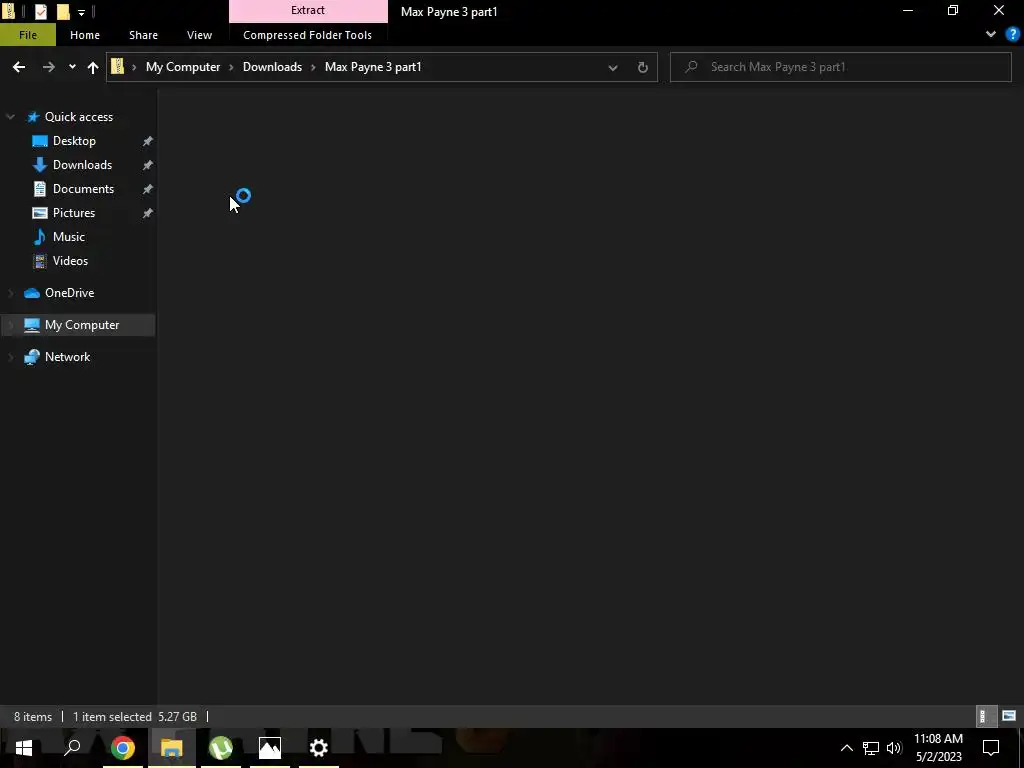Switch to the Home ribbon tab
Viewport: 1024px width, 768px height.
point(85,35)
